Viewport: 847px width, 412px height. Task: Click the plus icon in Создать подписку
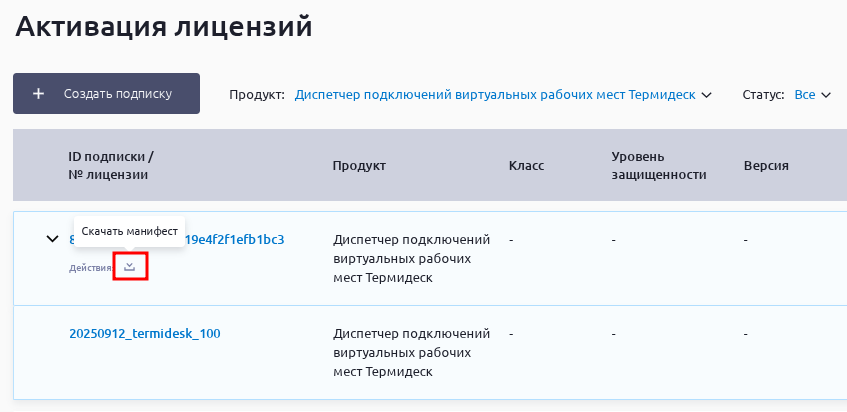[x=38, y=93]
